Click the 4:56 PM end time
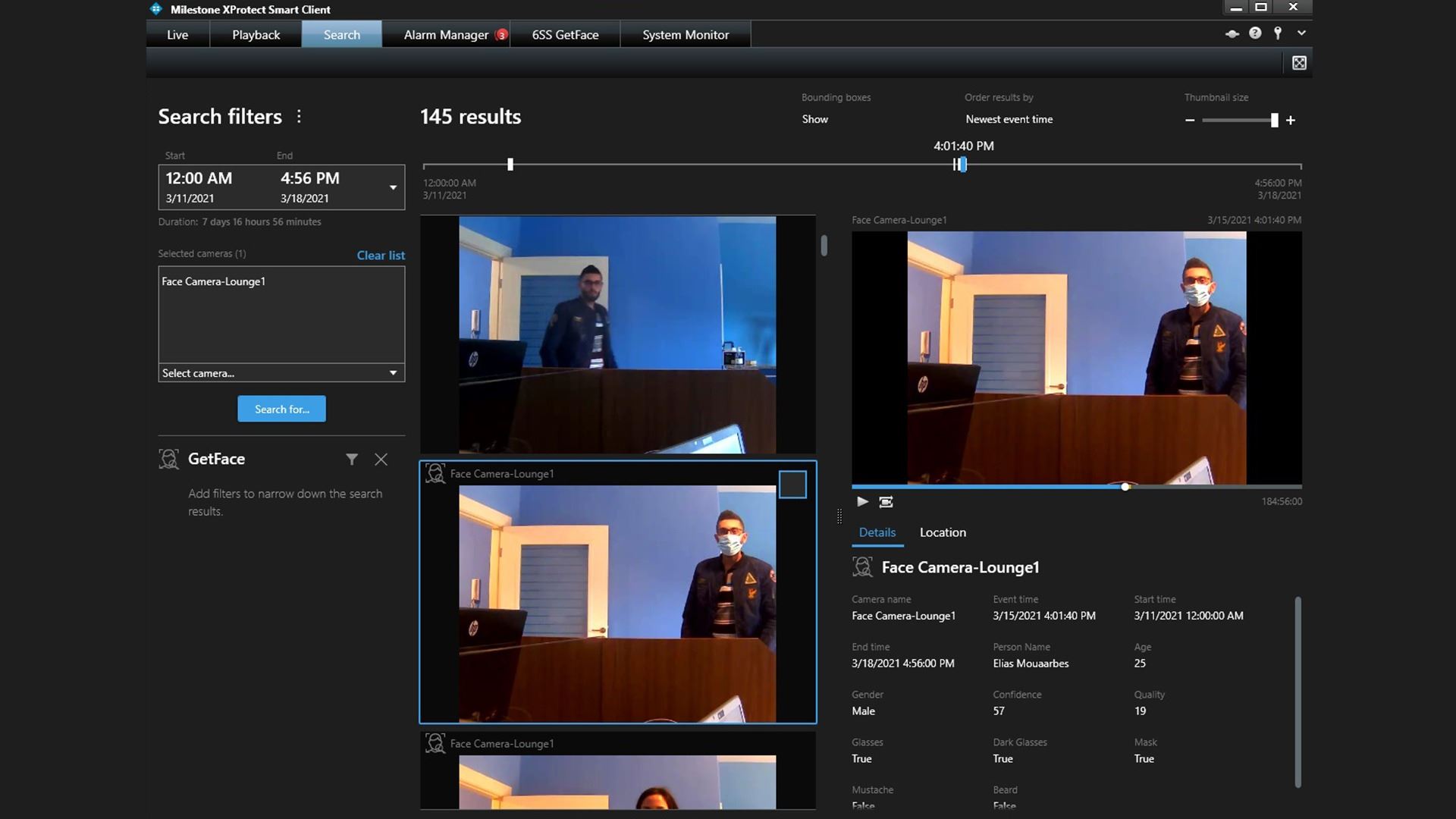The width and height of the screenshot is (1456, 819). point(310,178)
